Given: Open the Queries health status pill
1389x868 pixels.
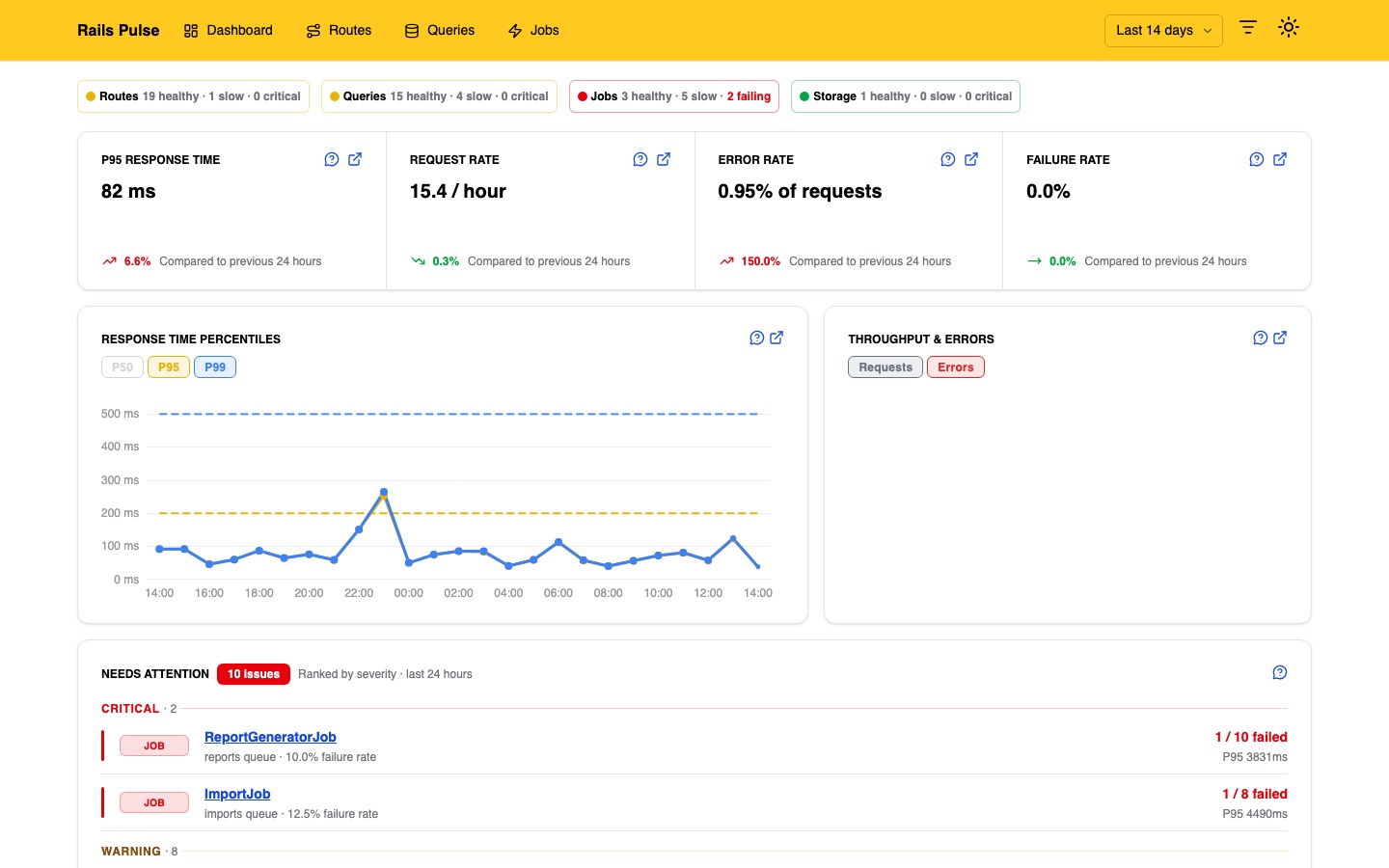Looking at the screenshot, I should pos(439,96).
